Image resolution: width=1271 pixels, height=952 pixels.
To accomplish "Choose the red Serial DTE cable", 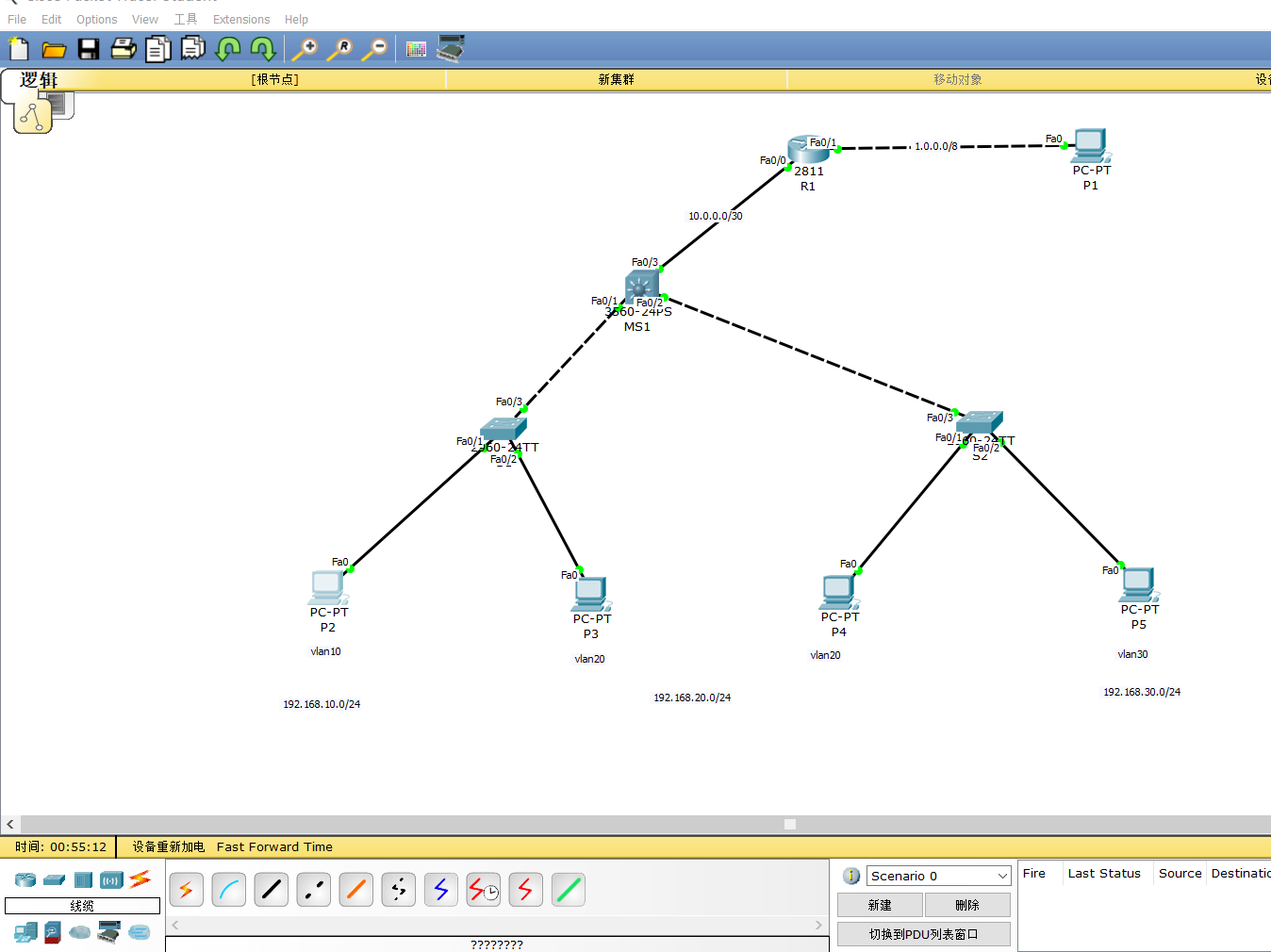I will click(x=526, y=890).
